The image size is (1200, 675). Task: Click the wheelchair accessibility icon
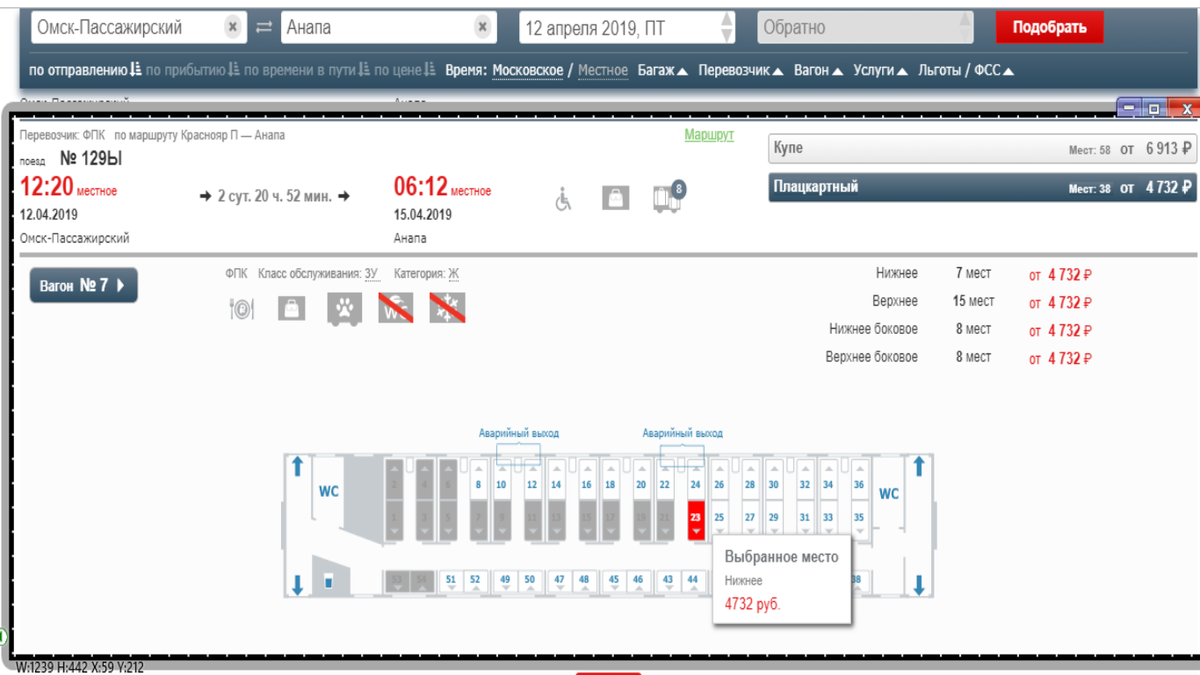[563, 198]
